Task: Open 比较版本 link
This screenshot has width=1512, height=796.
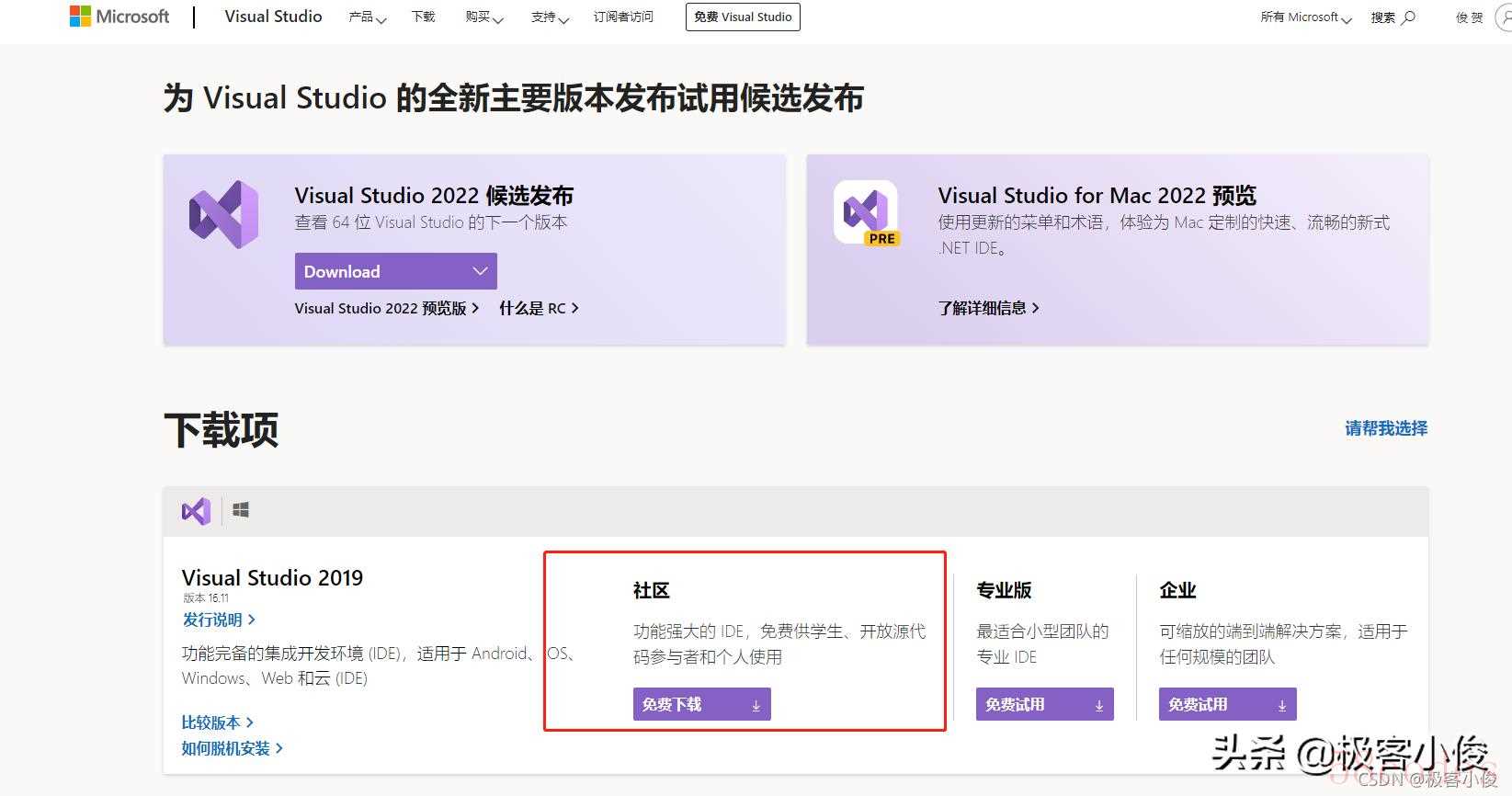Action: [x=218, y=722]
